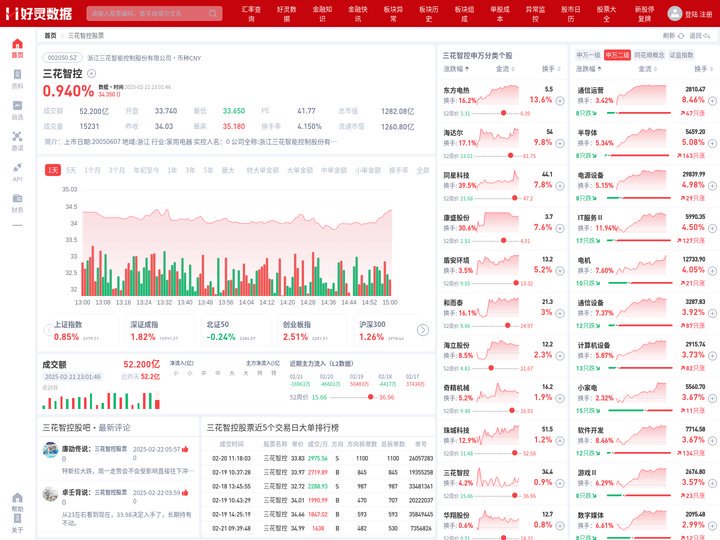Open the 关于 about icon at sidebar bottom
720x540 pixels.
(x=17, y=518)
